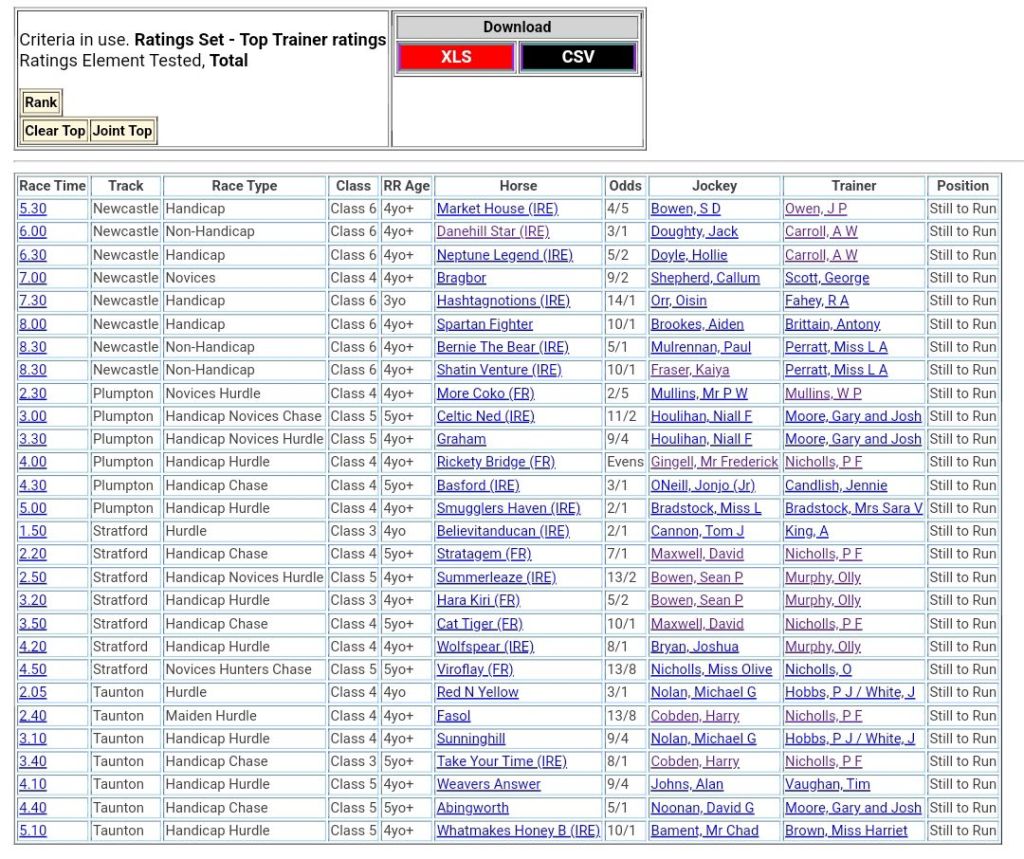Open the 5.30 Newcastle race link
This screenshot has width=1024, height=859.
click(x=33, y=209)
